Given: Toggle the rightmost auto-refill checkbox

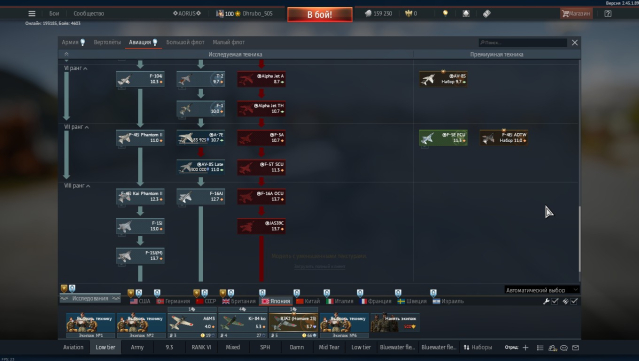Looking at the screenshot, I should 574,301.
